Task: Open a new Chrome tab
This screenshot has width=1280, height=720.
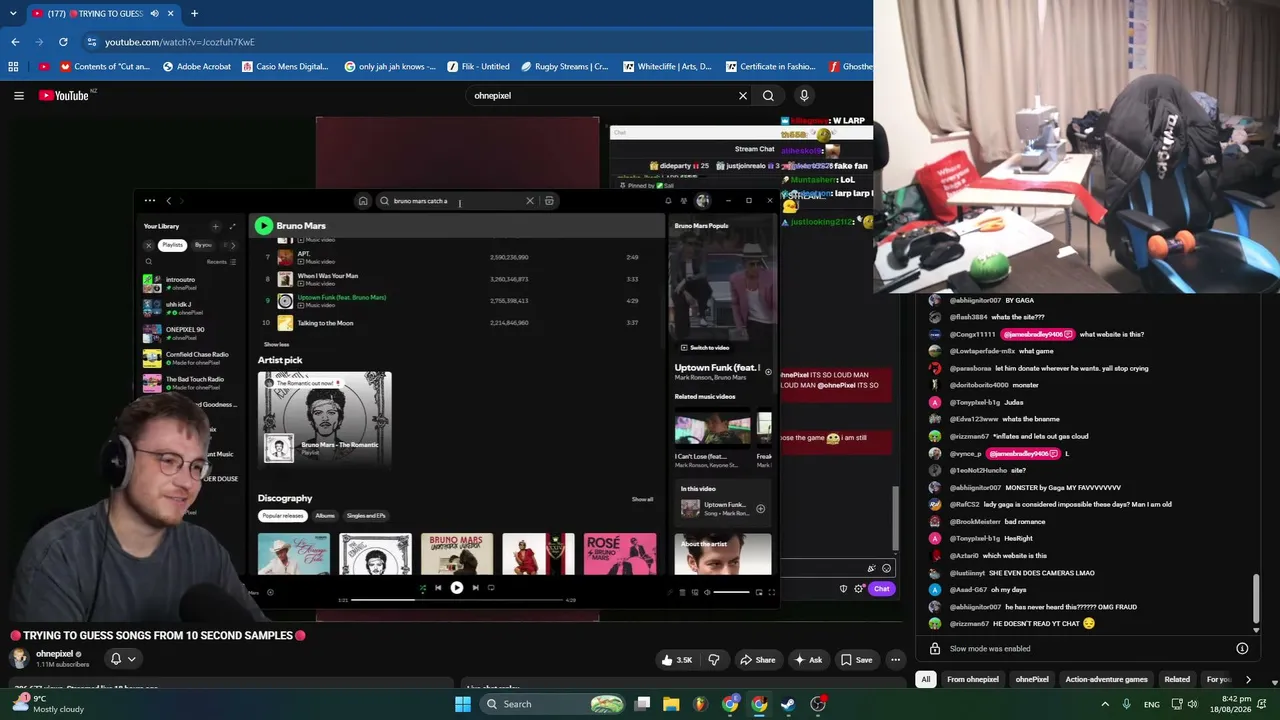Action: [x=194, y=14]
